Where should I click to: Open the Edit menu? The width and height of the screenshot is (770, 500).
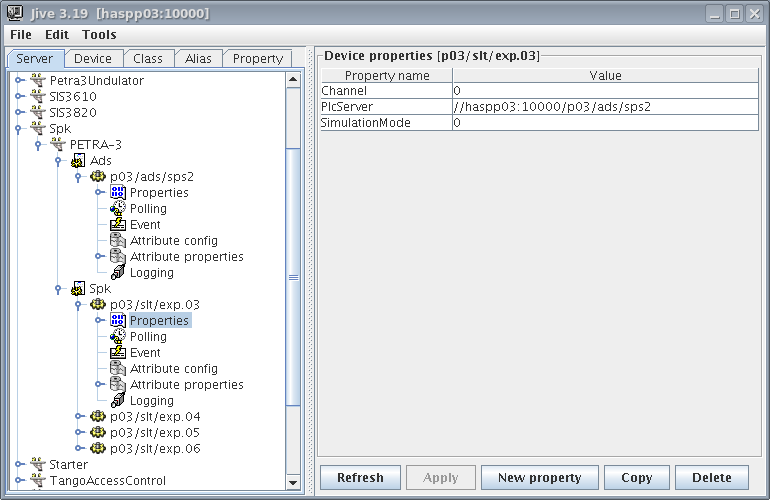tap(57, 34)
